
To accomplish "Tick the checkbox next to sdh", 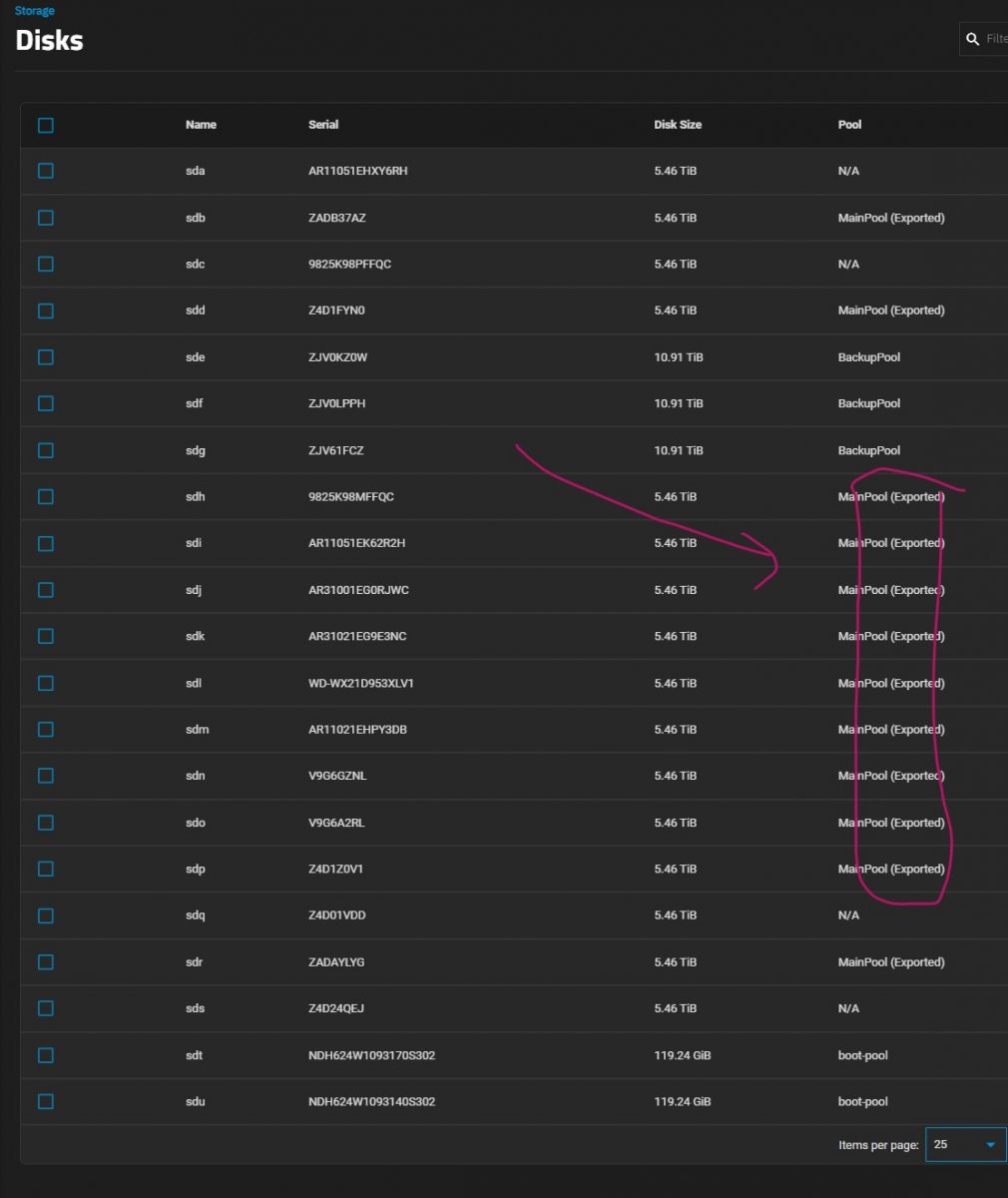I will [x=46, y=496].
